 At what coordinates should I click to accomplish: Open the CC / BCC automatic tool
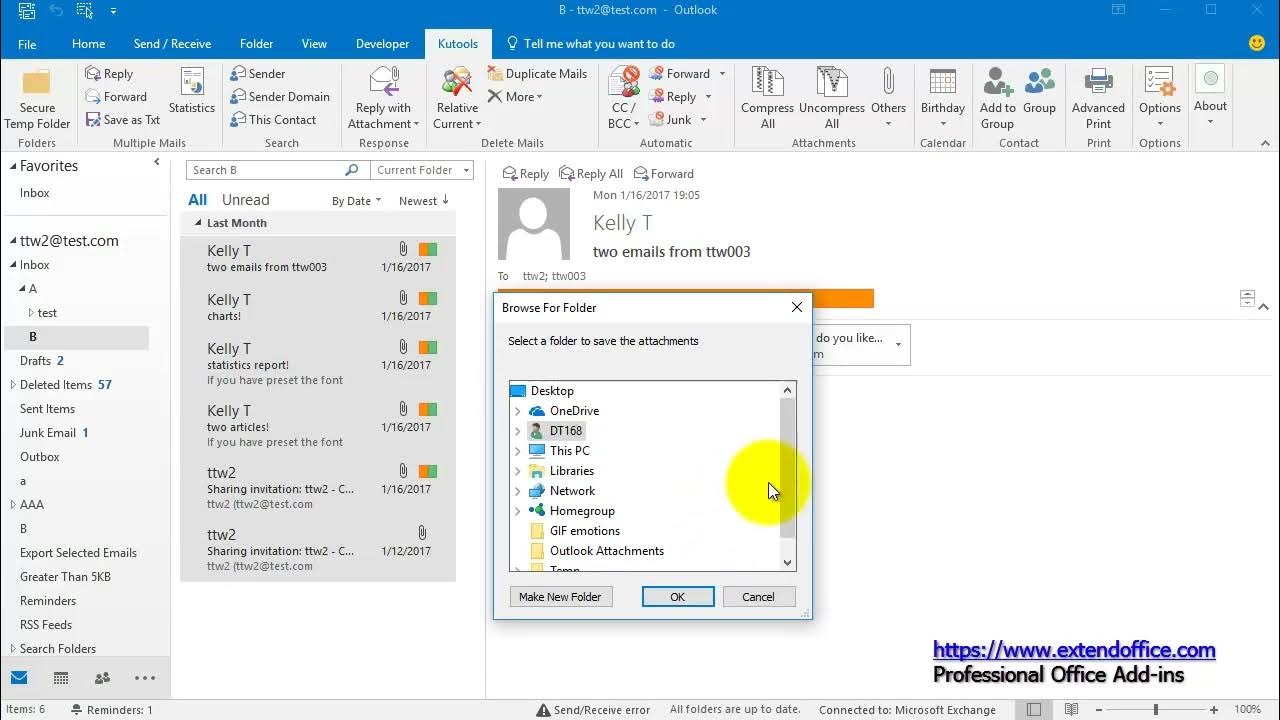click(623, 99)
